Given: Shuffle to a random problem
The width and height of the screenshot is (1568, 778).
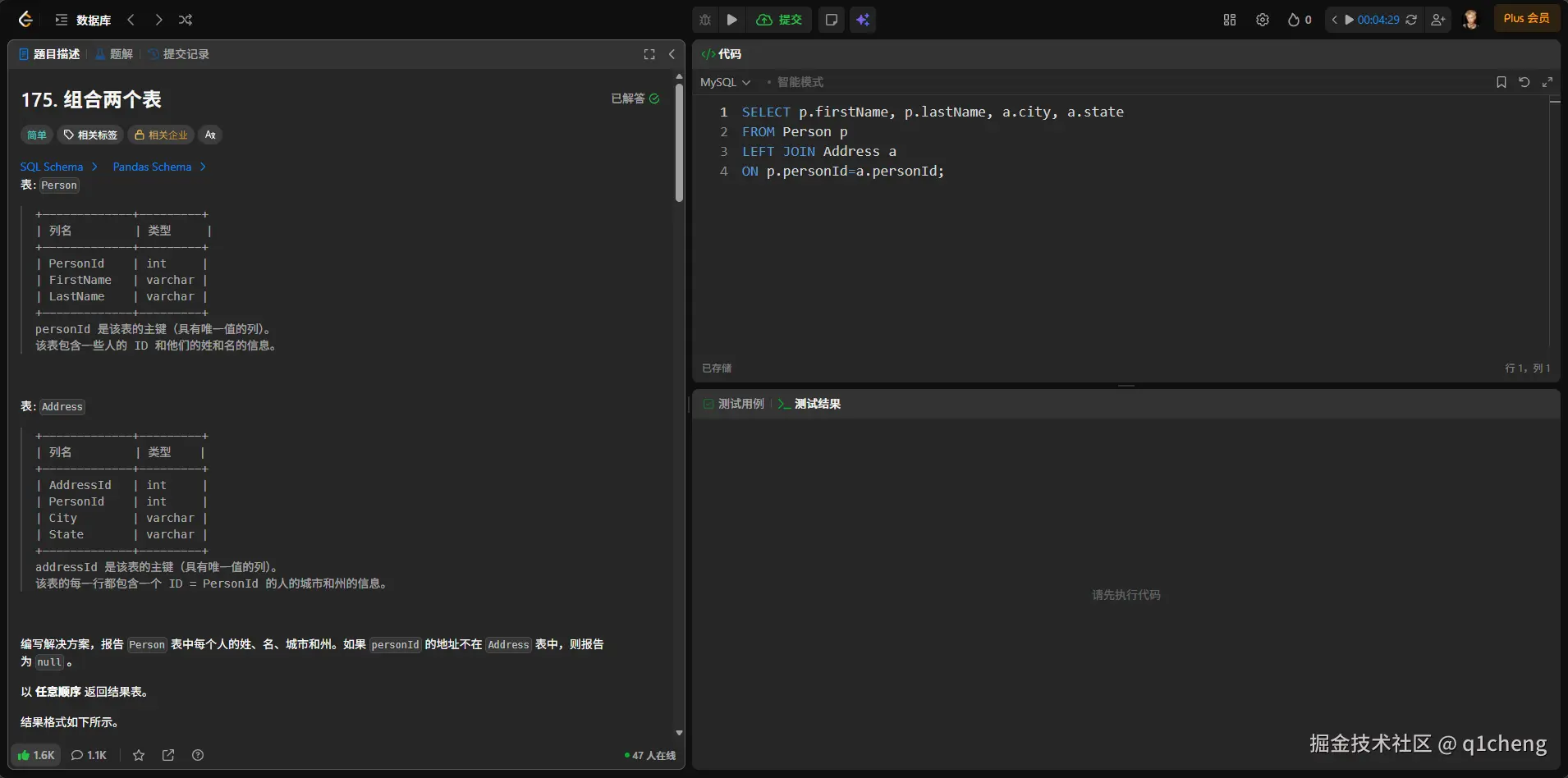Looking at the screenshot, I should coord(186,20).
